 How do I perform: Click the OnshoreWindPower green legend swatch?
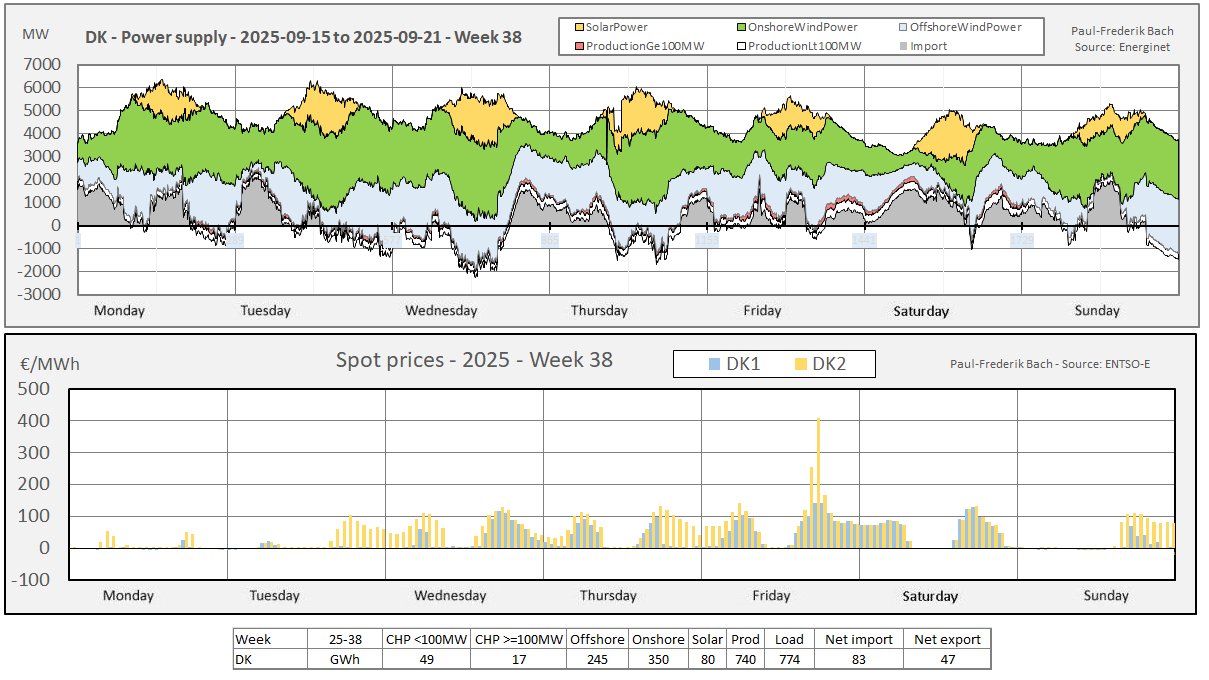point(743,28)
